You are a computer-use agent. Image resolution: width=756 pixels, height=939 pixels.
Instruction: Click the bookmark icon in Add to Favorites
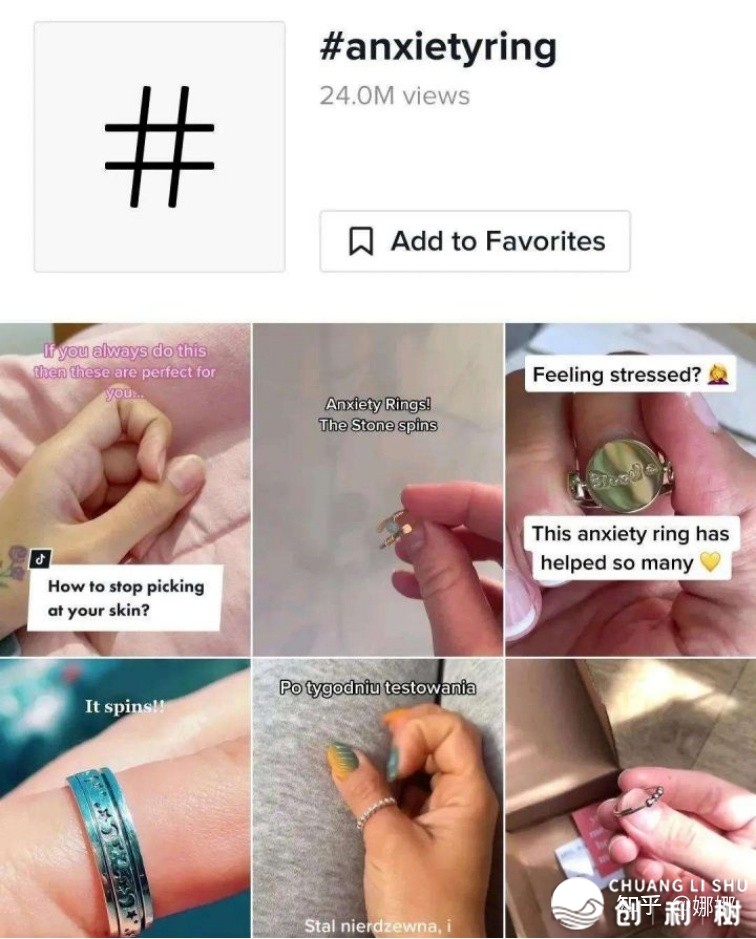click(x=361, y=241)
